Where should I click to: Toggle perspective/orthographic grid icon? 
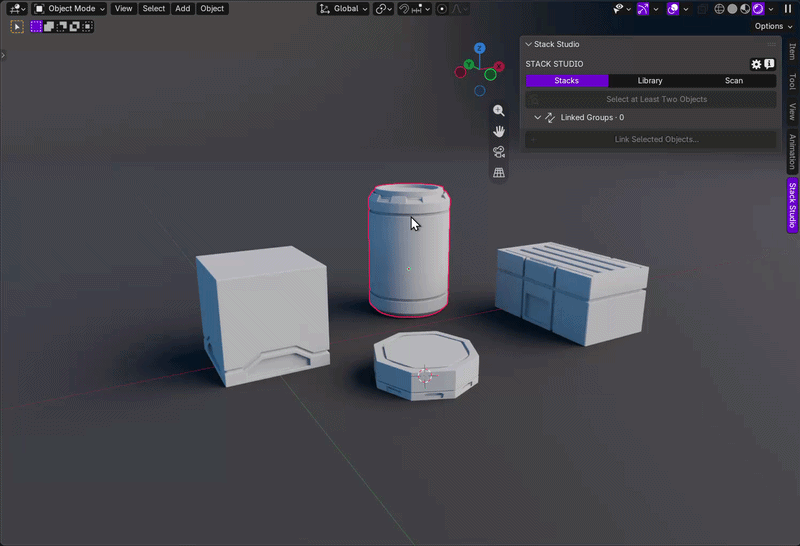tap(499, 172)
